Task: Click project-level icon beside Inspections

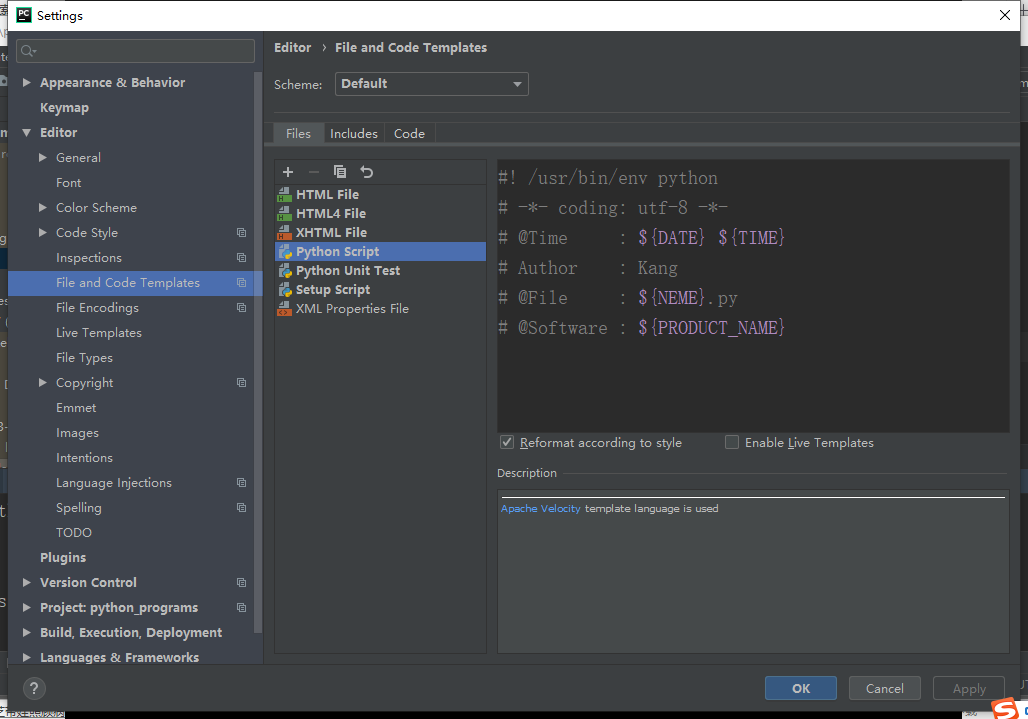Action: [x=241, y=258]
